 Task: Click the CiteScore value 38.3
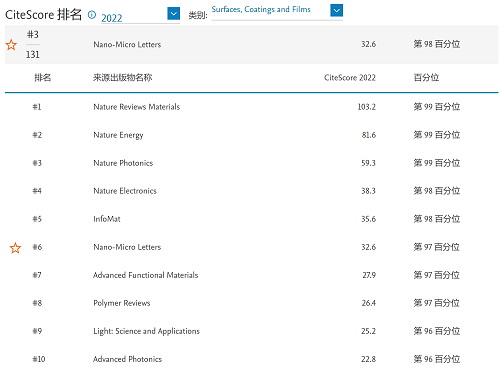(368, 191)
